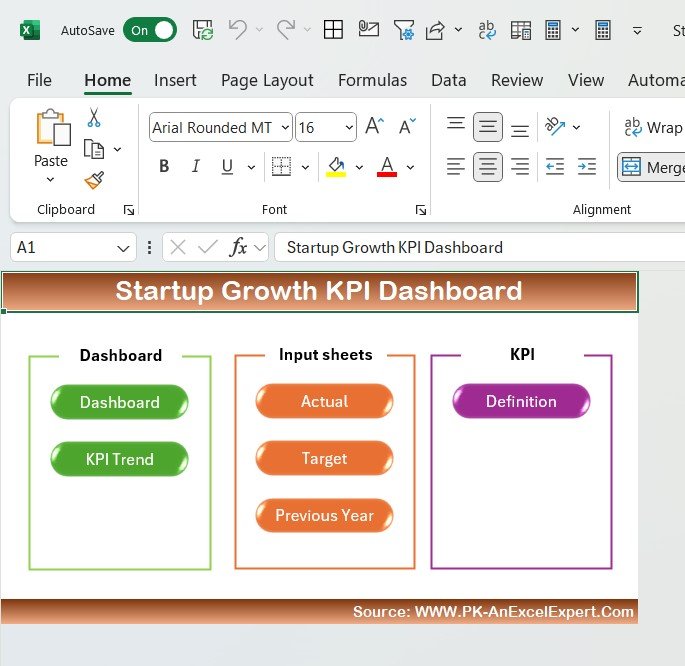Viewport: 685px width, 666px height.
Task: Toggle Middle Align for cell
Action: click(488, 127)
